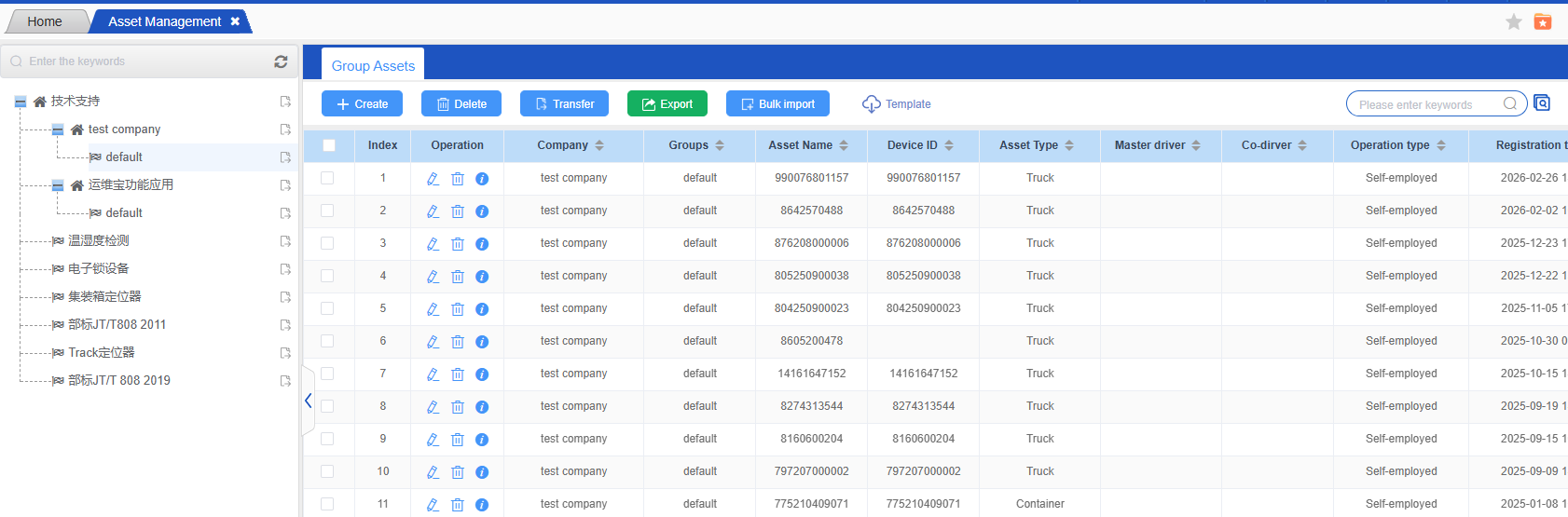
Task: Check the checkbox for row 2
Action: pyautogui.click(x=327, y=211)
